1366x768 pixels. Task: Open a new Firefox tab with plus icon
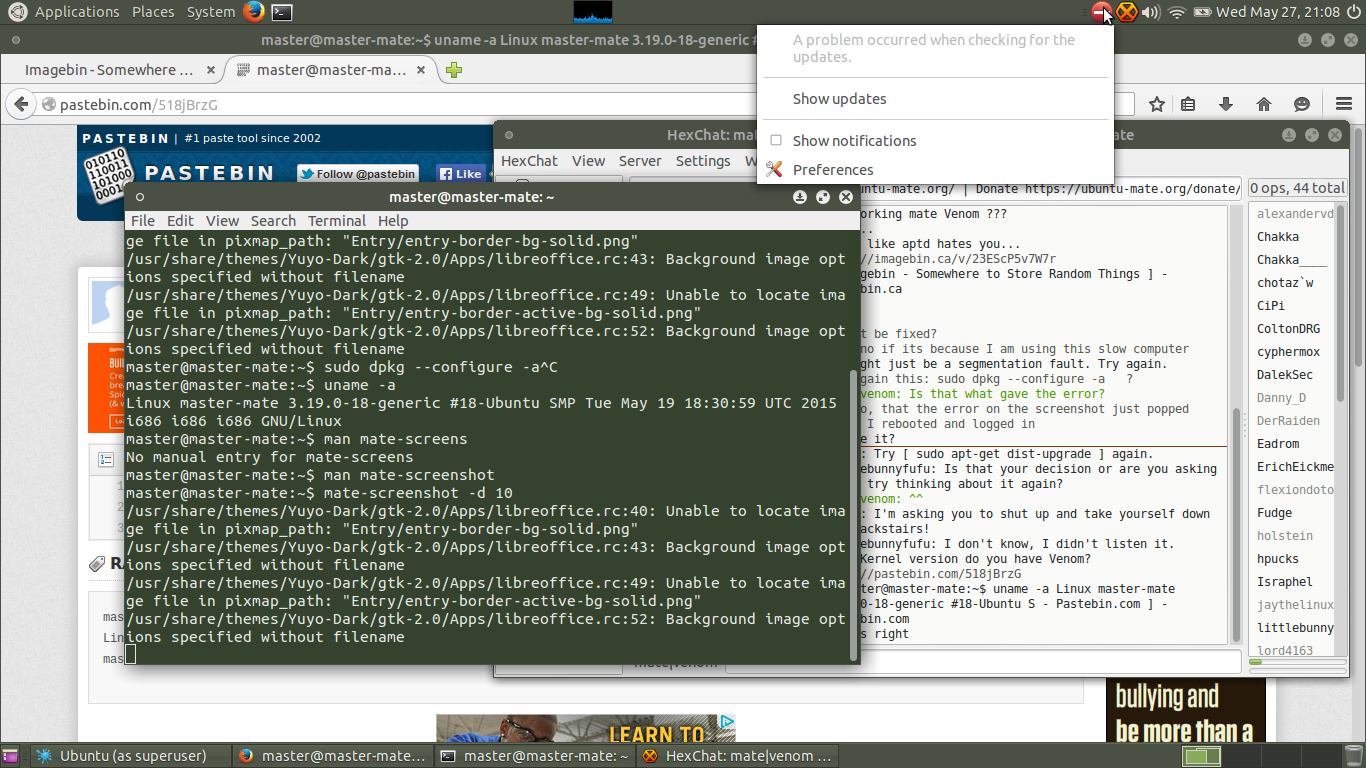(x=454, y=70)
